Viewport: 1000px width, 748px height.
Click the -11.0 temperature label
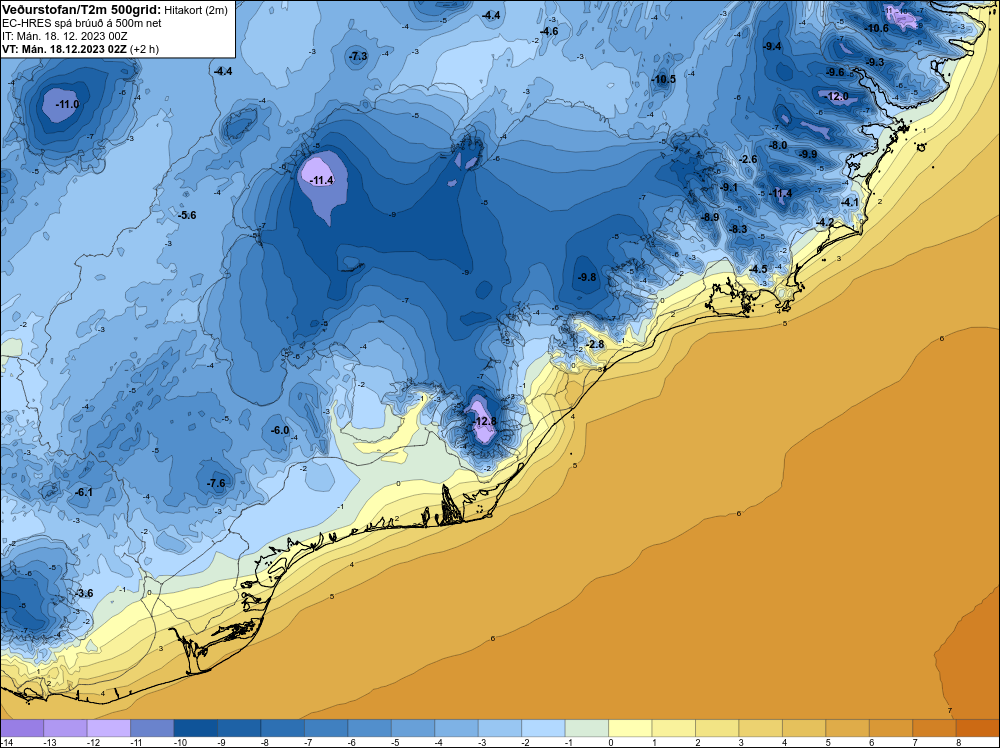[x=67, y=104]
